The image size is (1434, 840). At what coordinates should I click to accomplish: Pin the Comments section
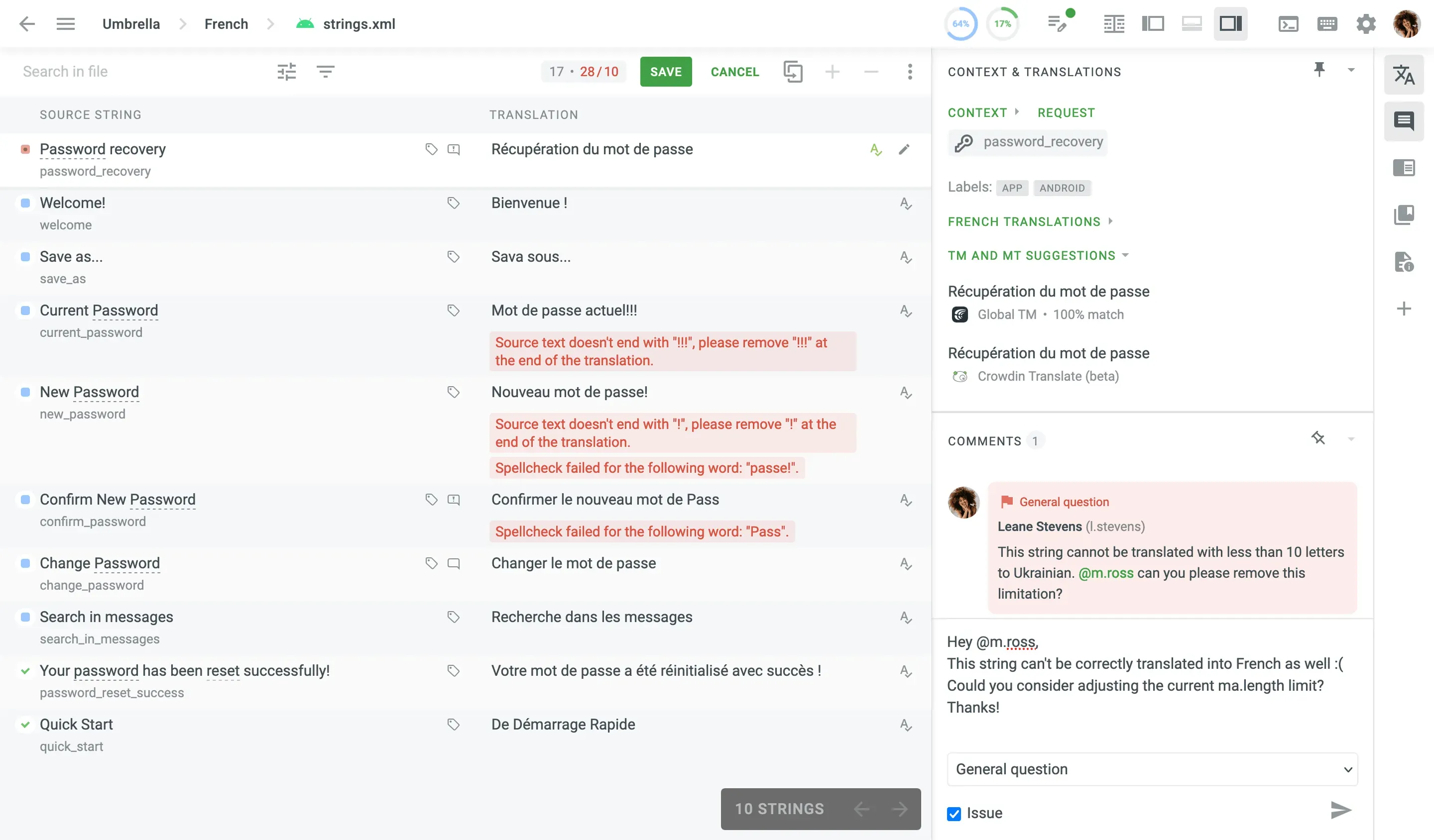(1319, 438)
